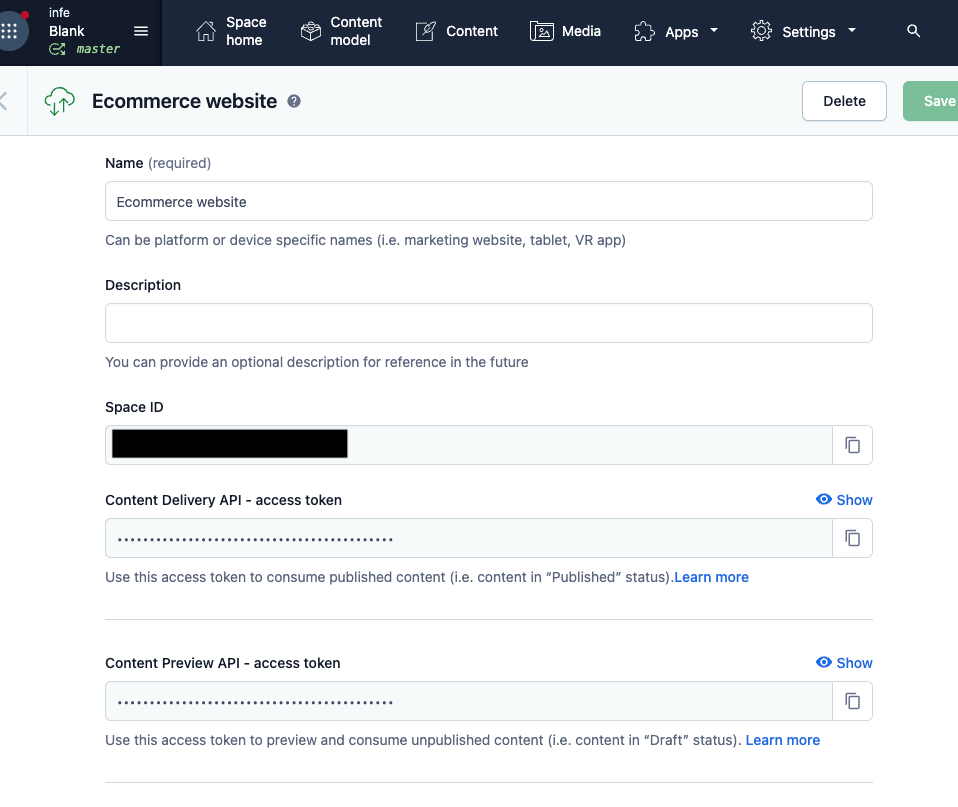Open search with magnifier icon
The height and width of the screenshot is (807, 958).
point(913,31)
